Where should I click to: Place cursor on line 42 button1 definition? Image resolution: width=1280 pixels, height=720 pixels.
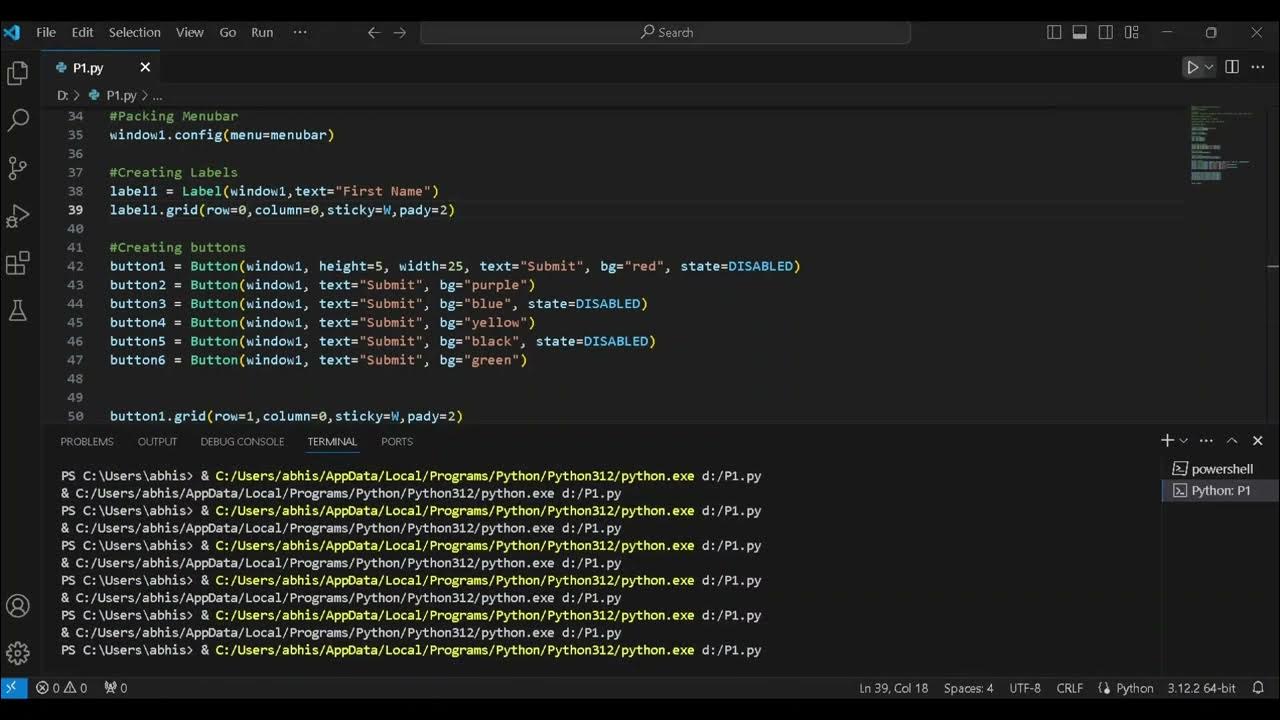pyautogui.click(x=455, y=266)
